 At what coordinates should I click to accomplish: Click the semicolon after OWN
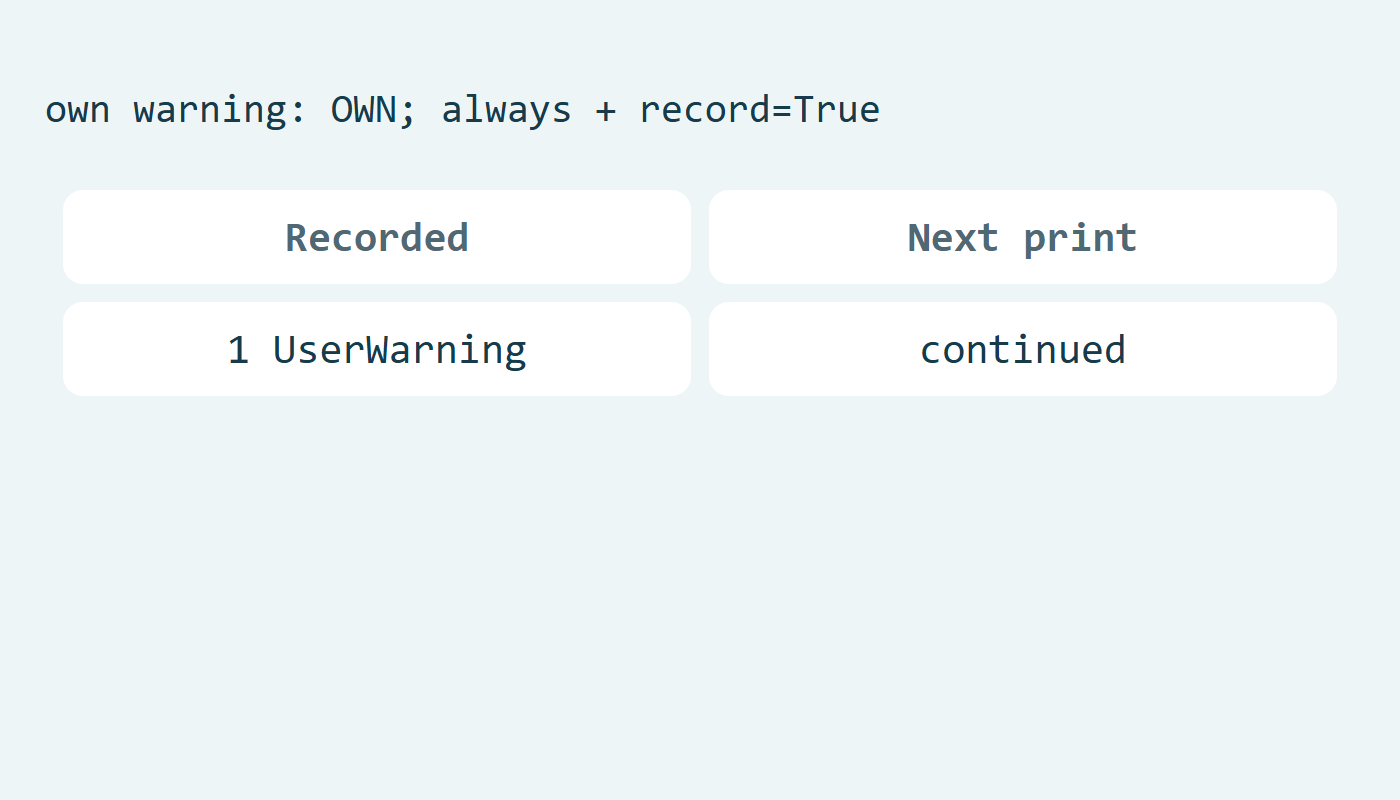coord(407,112)
